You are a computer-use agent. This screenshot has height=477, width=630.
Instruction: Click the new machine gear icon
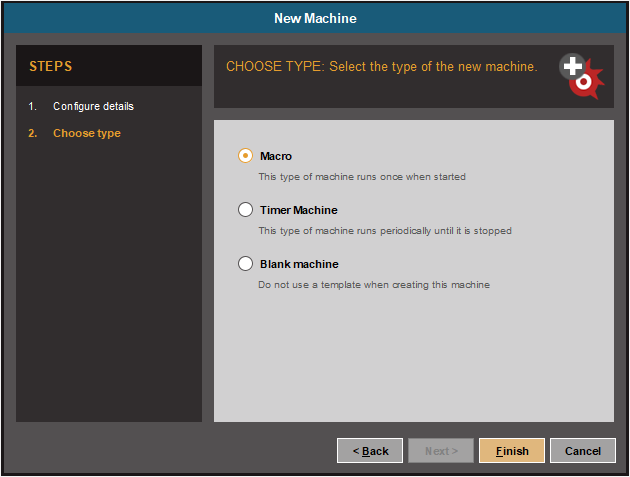582,76
